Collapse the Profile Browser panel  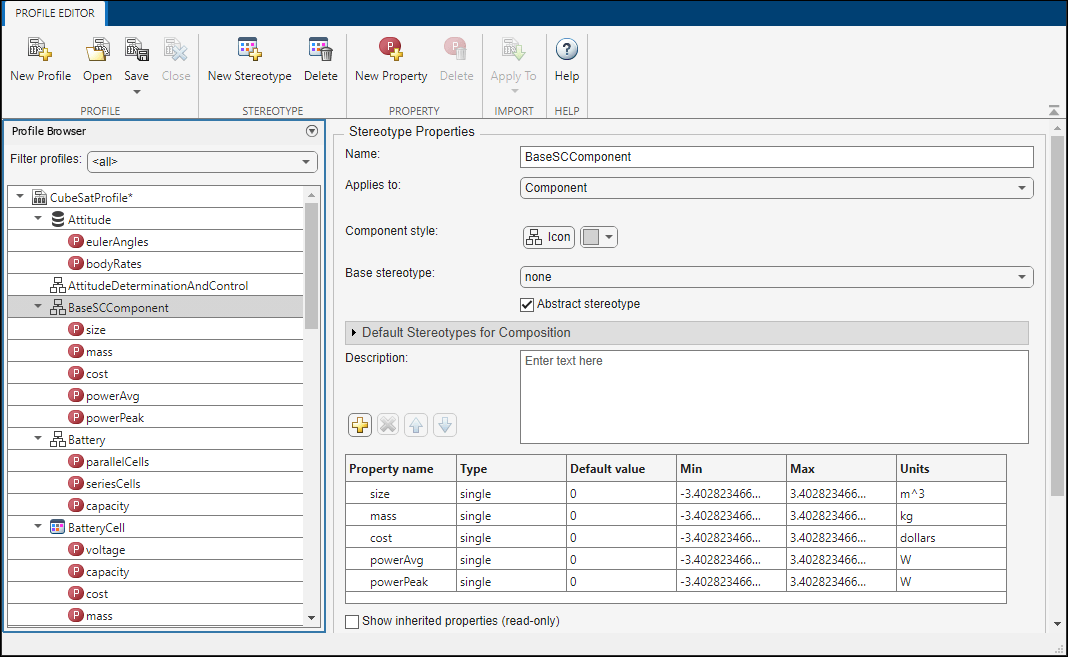[311, 130]
